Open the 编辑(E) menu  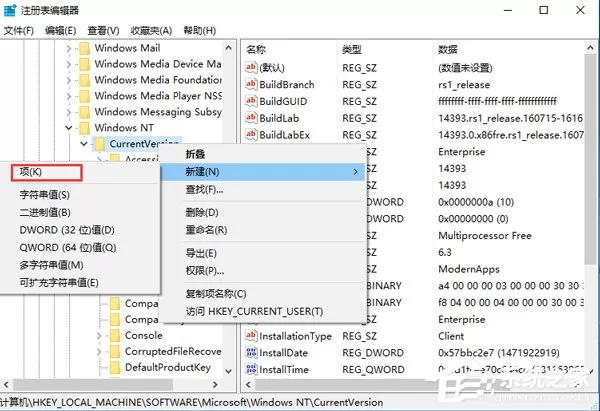tap(60, 30)
